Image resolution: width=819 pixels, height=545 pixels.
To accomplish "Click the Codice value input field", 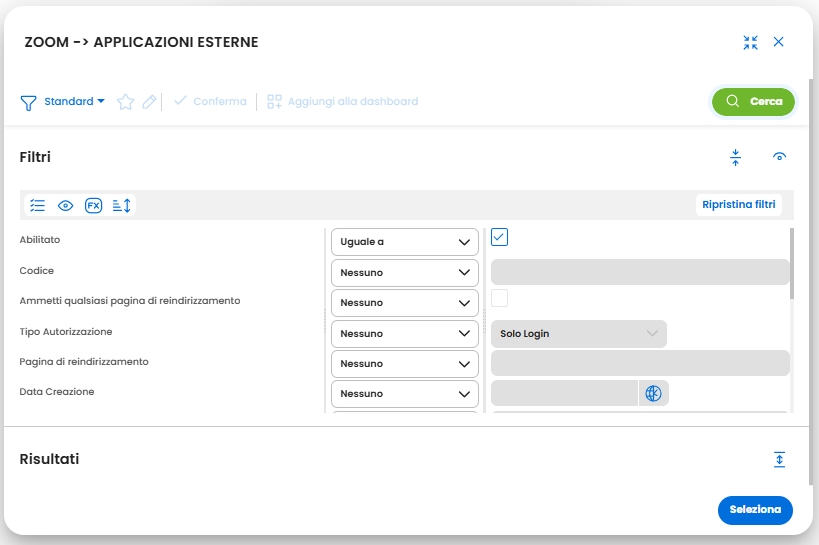I will [x=640, y=272].
